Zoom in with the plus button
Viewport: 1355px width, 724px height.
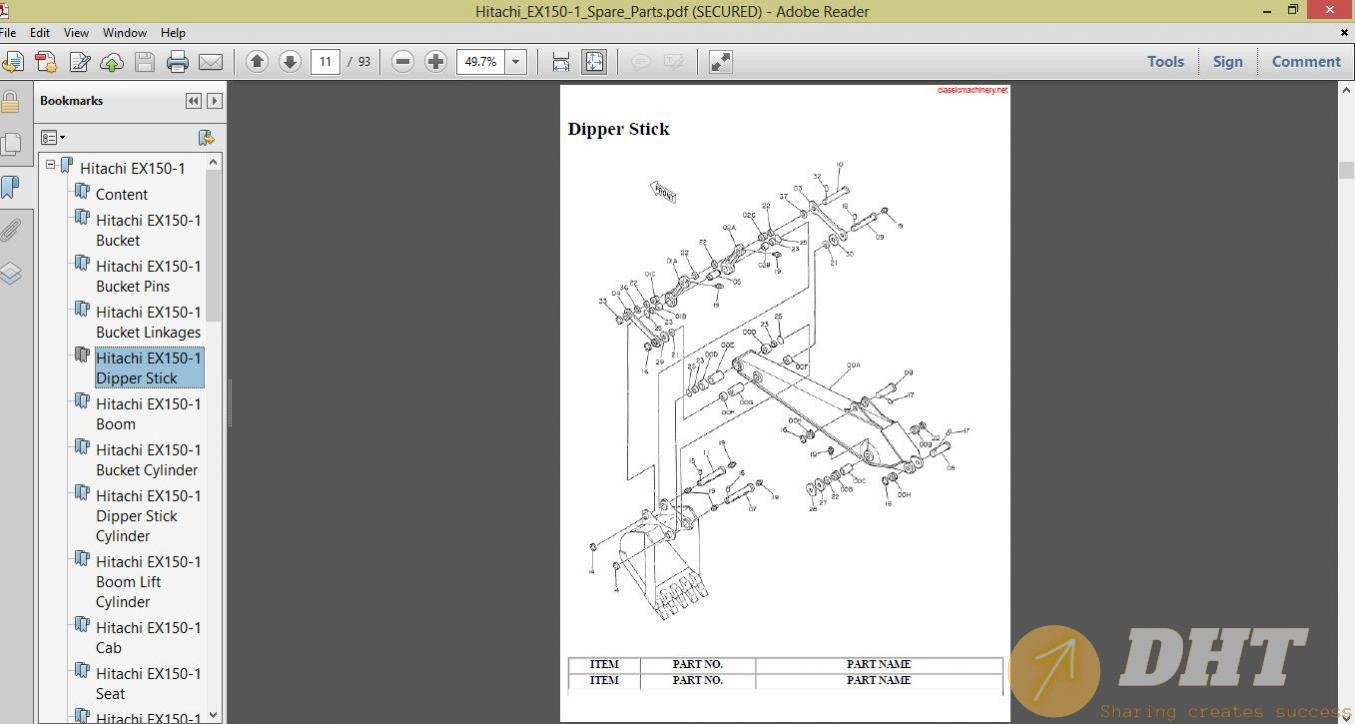pos(436,62)
